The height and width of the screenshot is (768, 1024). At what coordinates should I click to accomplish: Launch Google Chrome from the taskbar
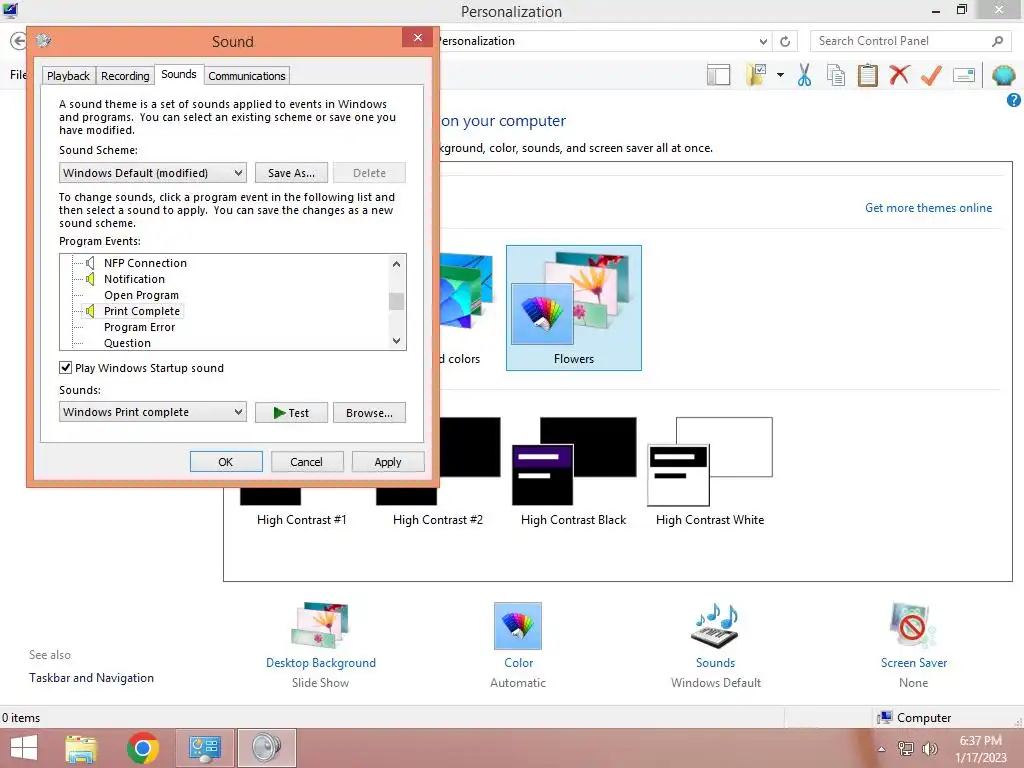coord(143,748)
